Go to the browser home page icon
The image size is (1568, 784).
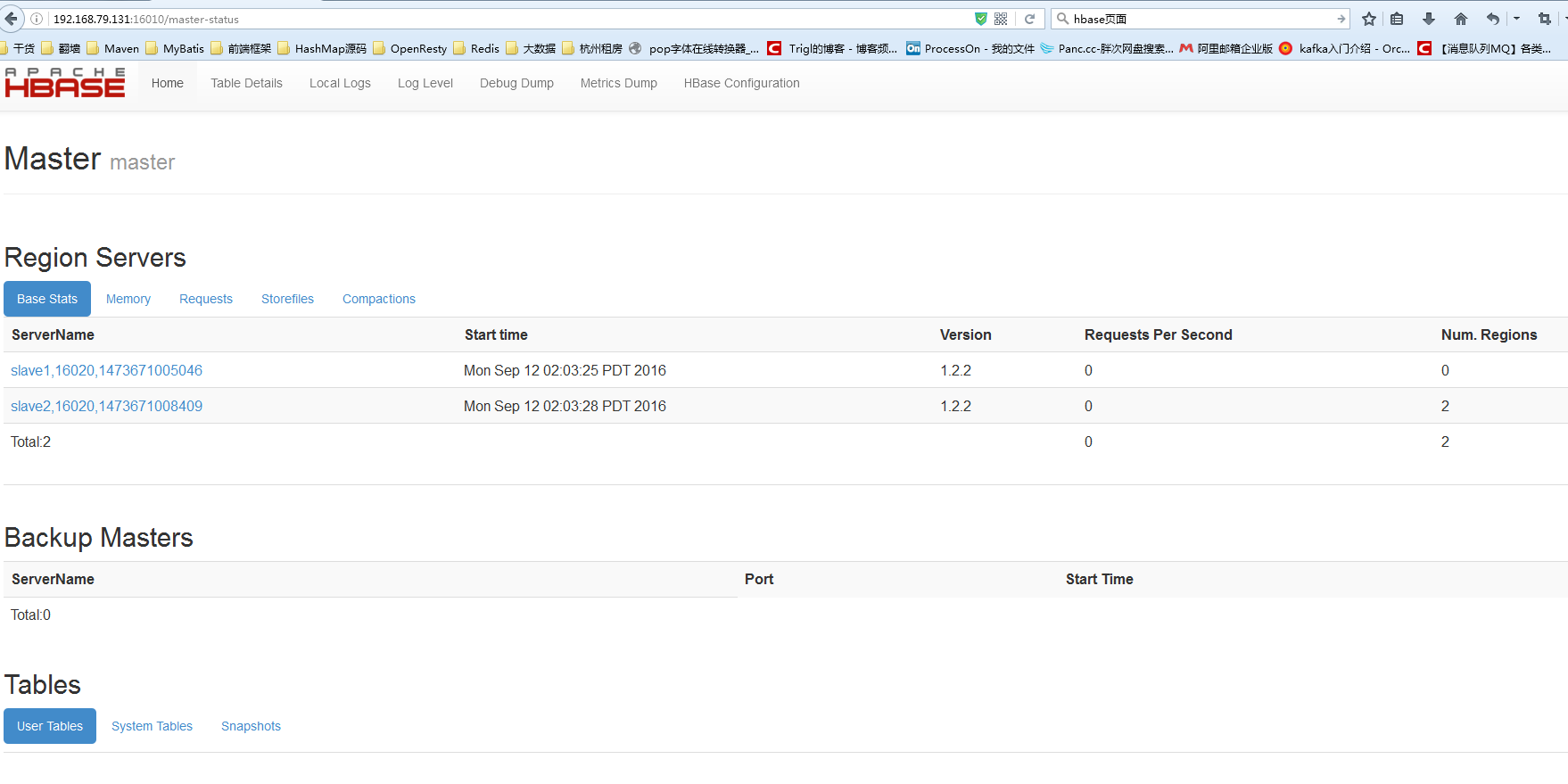(x=1461, y=19)
